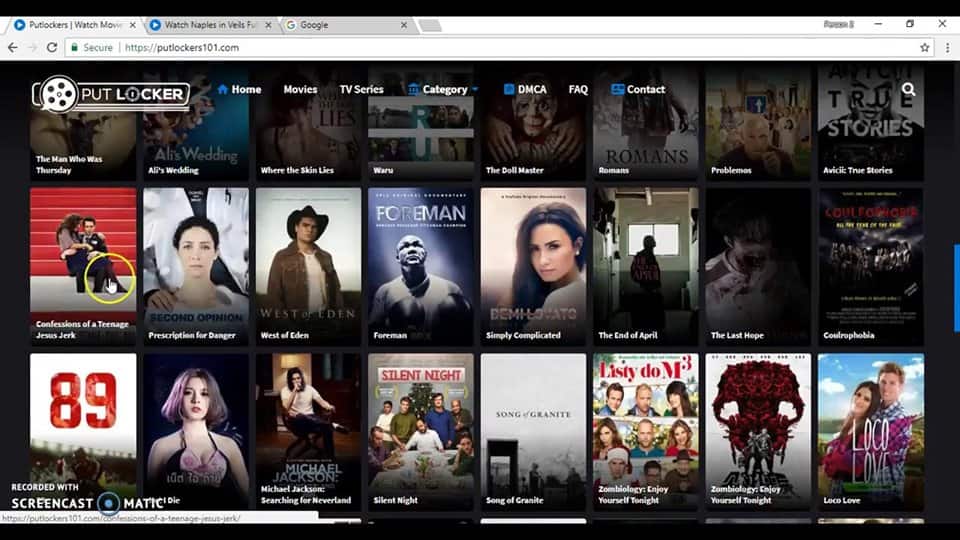The width and height of the screenshot is (960, 540).
Task: Open the Foreman movie poster
Action: [421, 266]
